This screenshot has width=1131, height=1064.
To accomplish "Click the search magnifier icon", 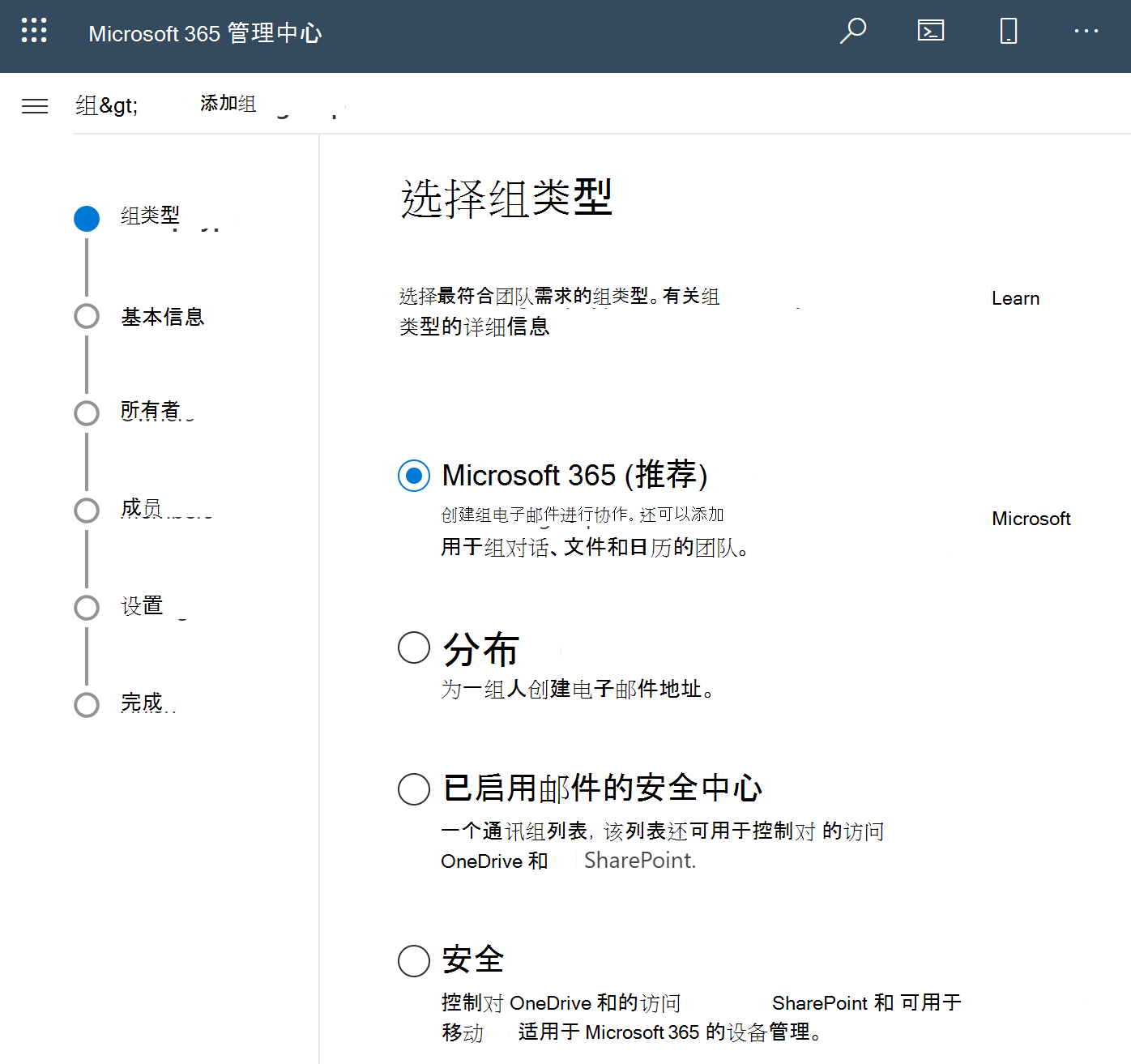I will point(852,31).
